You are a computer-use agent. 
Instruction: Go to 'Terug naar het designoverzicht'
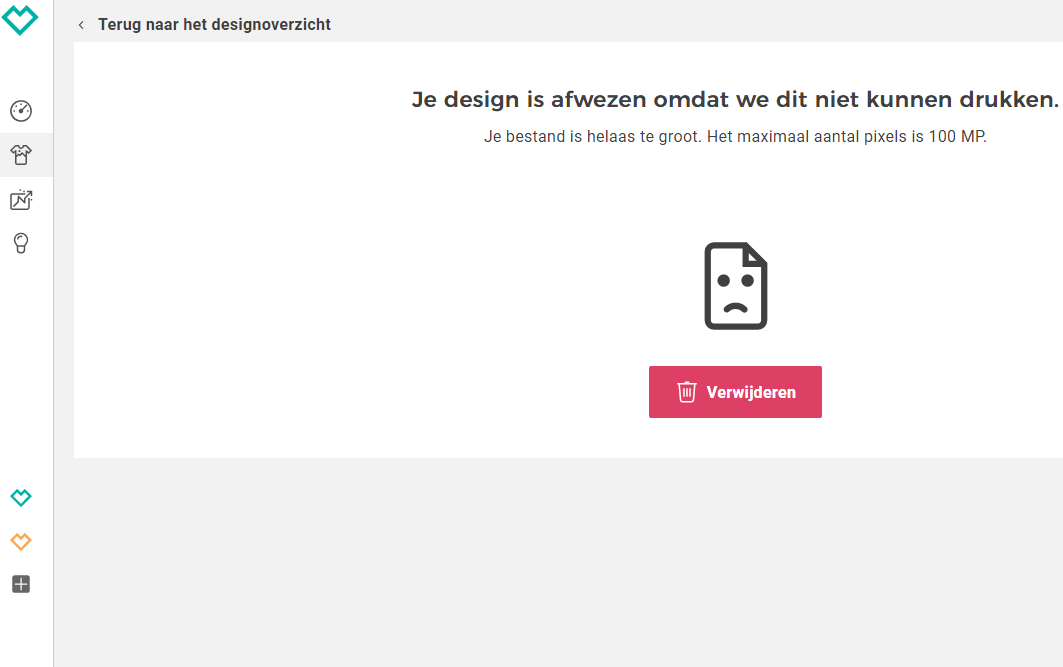tap(214, 24)
